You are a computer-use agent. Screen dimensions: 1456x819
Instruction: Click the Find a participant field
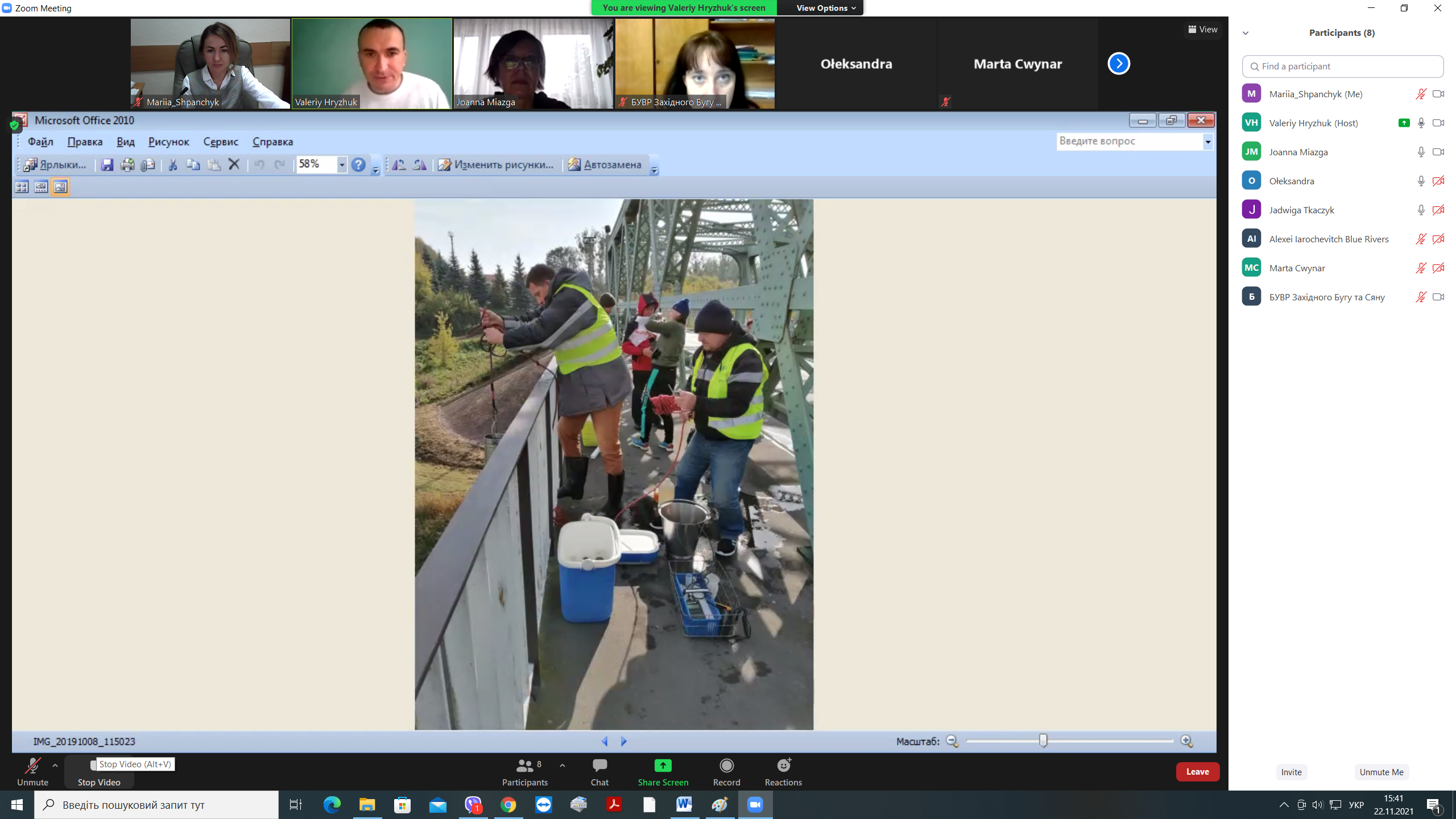pyautogui.click(x=1342, y=67)
